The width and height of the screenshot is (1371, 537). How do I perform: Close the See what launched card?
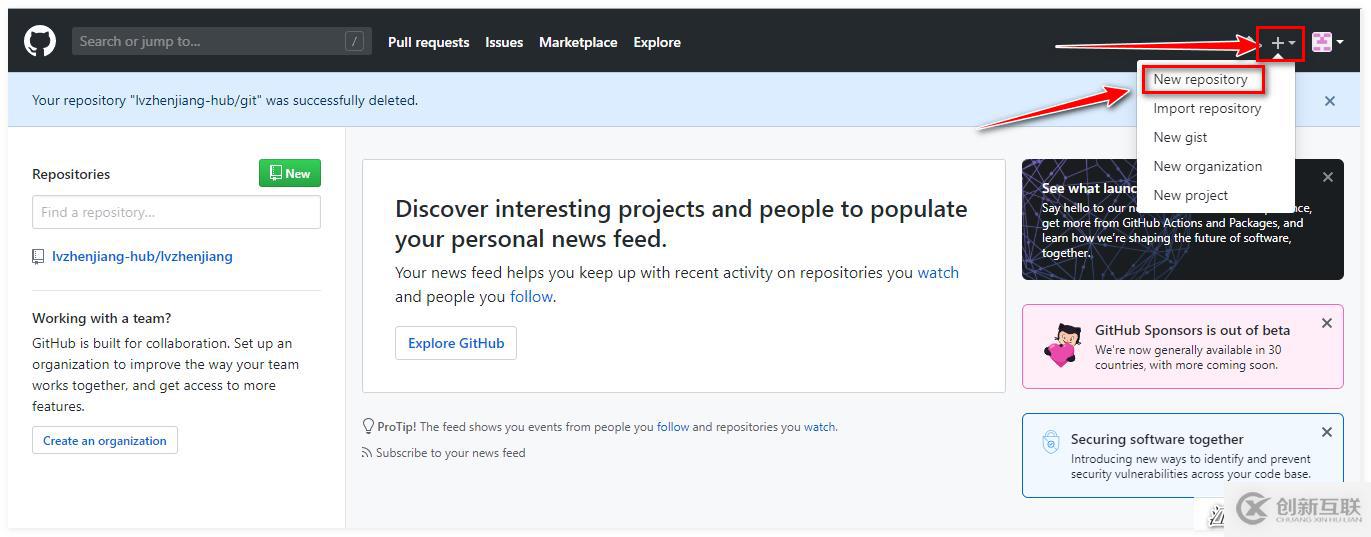tap(1328, 177)
